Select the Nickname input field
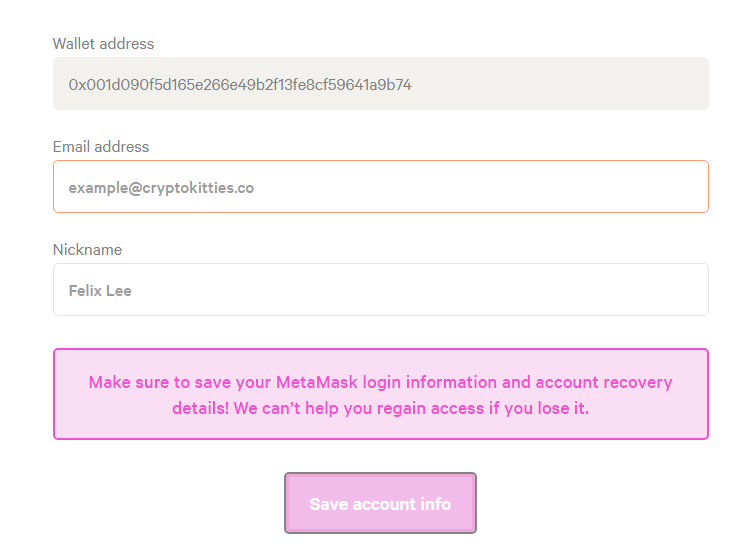The width and height of the screenshot is (741, 555). [x=381, y=289]
